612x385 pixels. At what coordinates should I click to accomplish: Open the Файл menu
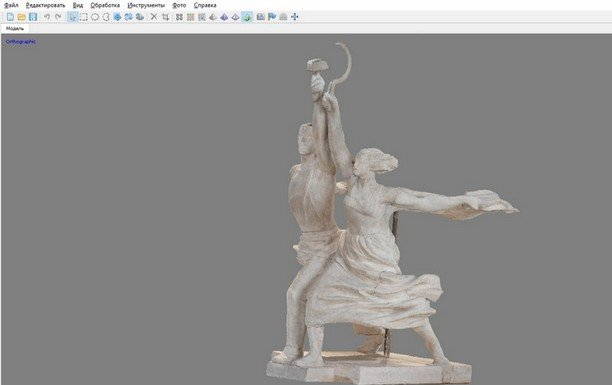tap(11, 5)
